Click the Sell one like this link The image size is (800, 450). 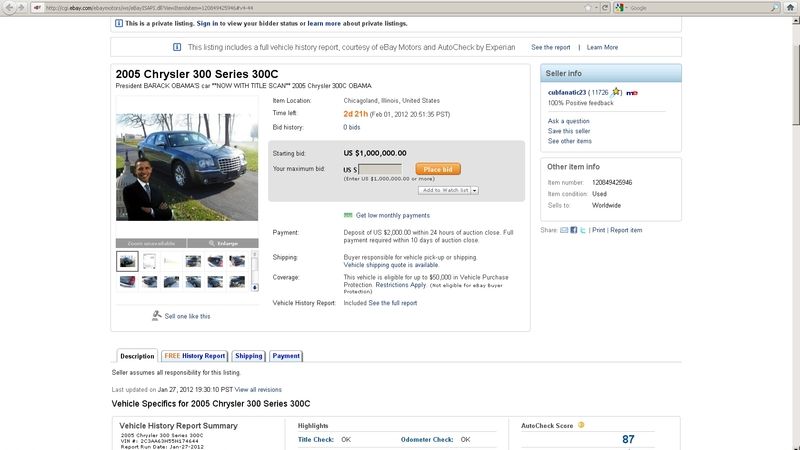pos(187,316)
